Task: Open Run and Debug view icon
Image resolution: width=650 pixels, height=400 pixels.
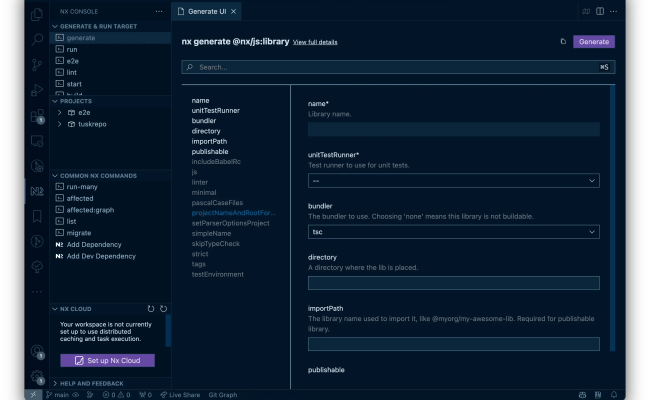Action: tap(37, 90)
